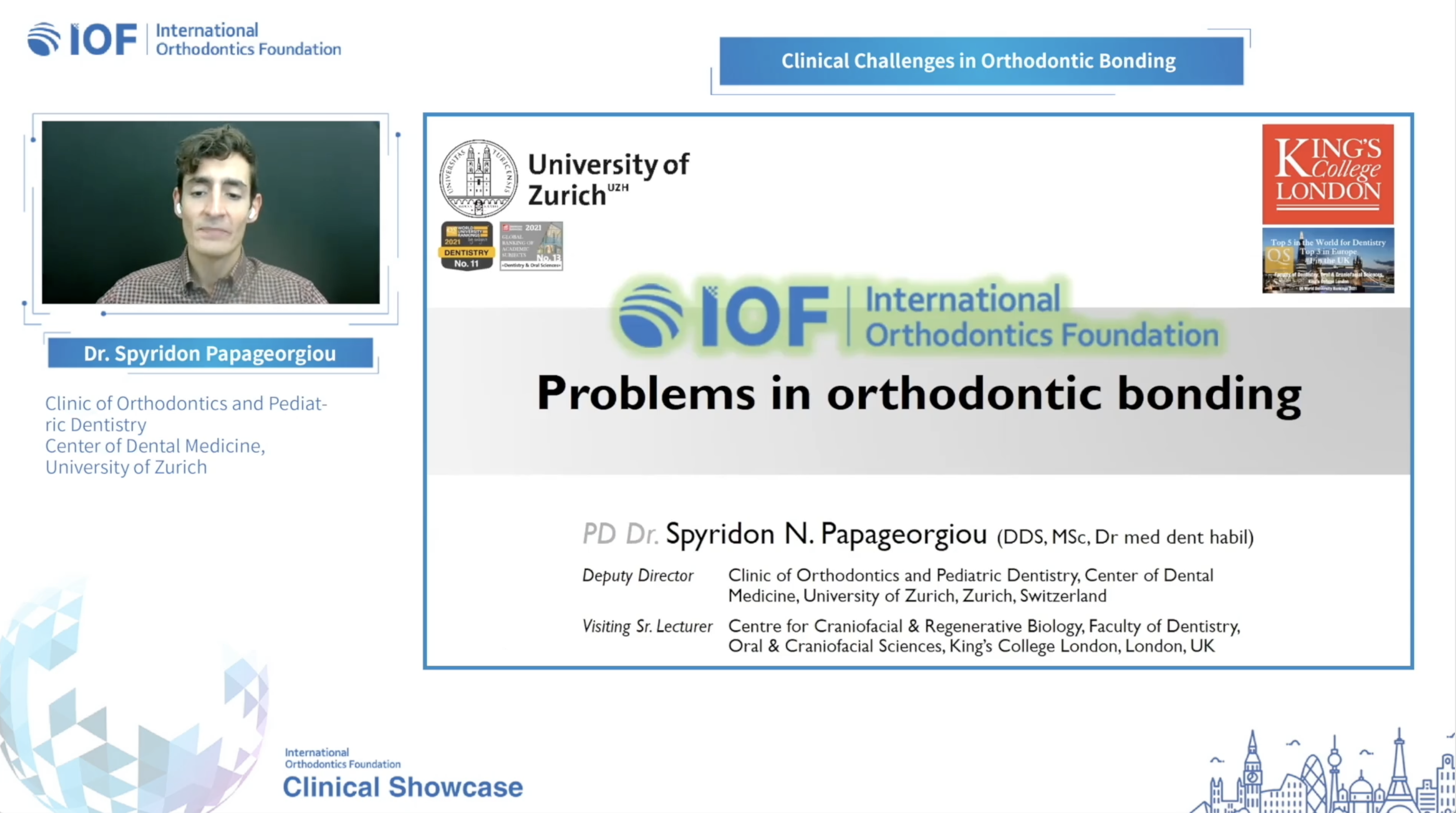Click "(DDS, MSc, Dr med dent habil)" credentials
This screenshot has height=813, width=1456.
pyautogui.click(x=1125, y=537)
